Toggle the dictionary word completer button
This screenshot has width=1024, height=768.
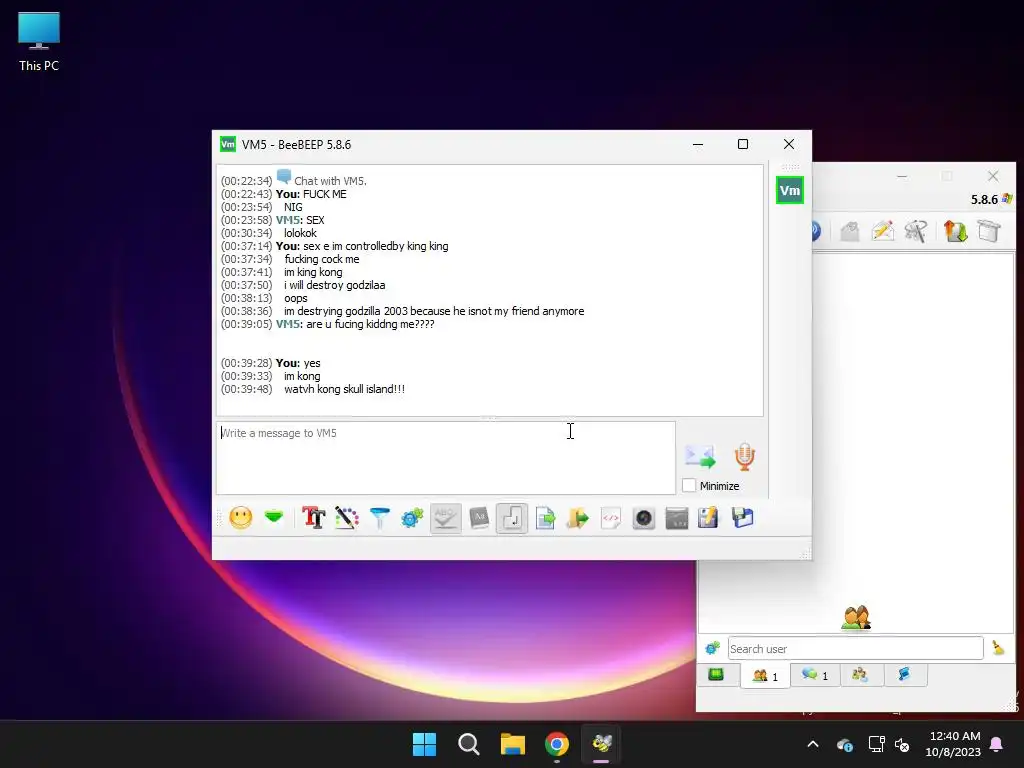tap(479, 519)
